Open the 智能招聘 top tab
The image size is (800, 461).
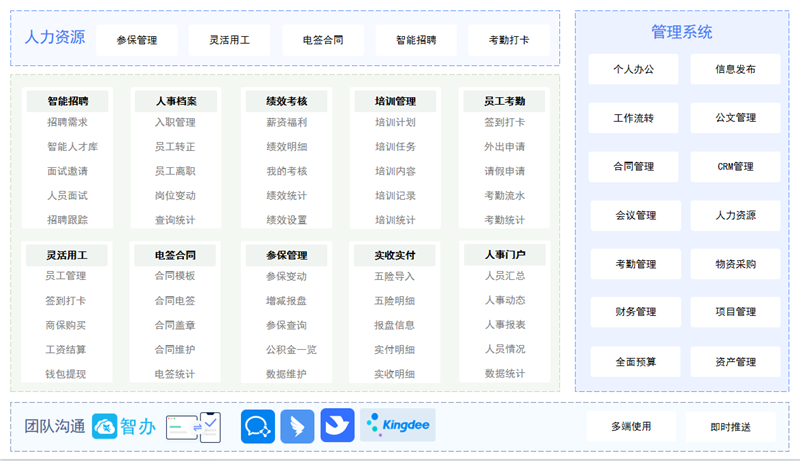tap(416, 41)
